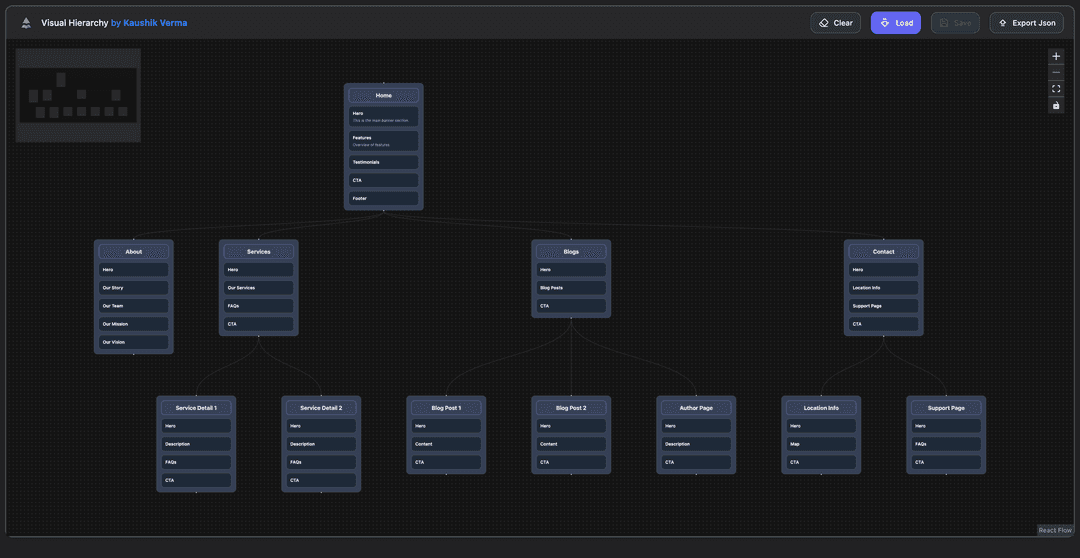
Task: Click the disabled Save button
Action: point(955,23)
